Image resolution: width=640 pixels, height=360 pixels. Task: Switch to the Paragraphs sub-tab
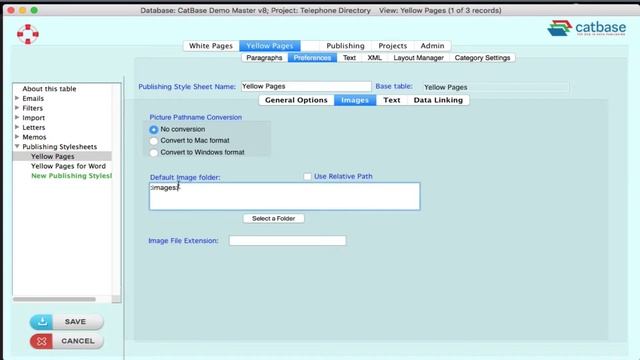pos(264,58)
